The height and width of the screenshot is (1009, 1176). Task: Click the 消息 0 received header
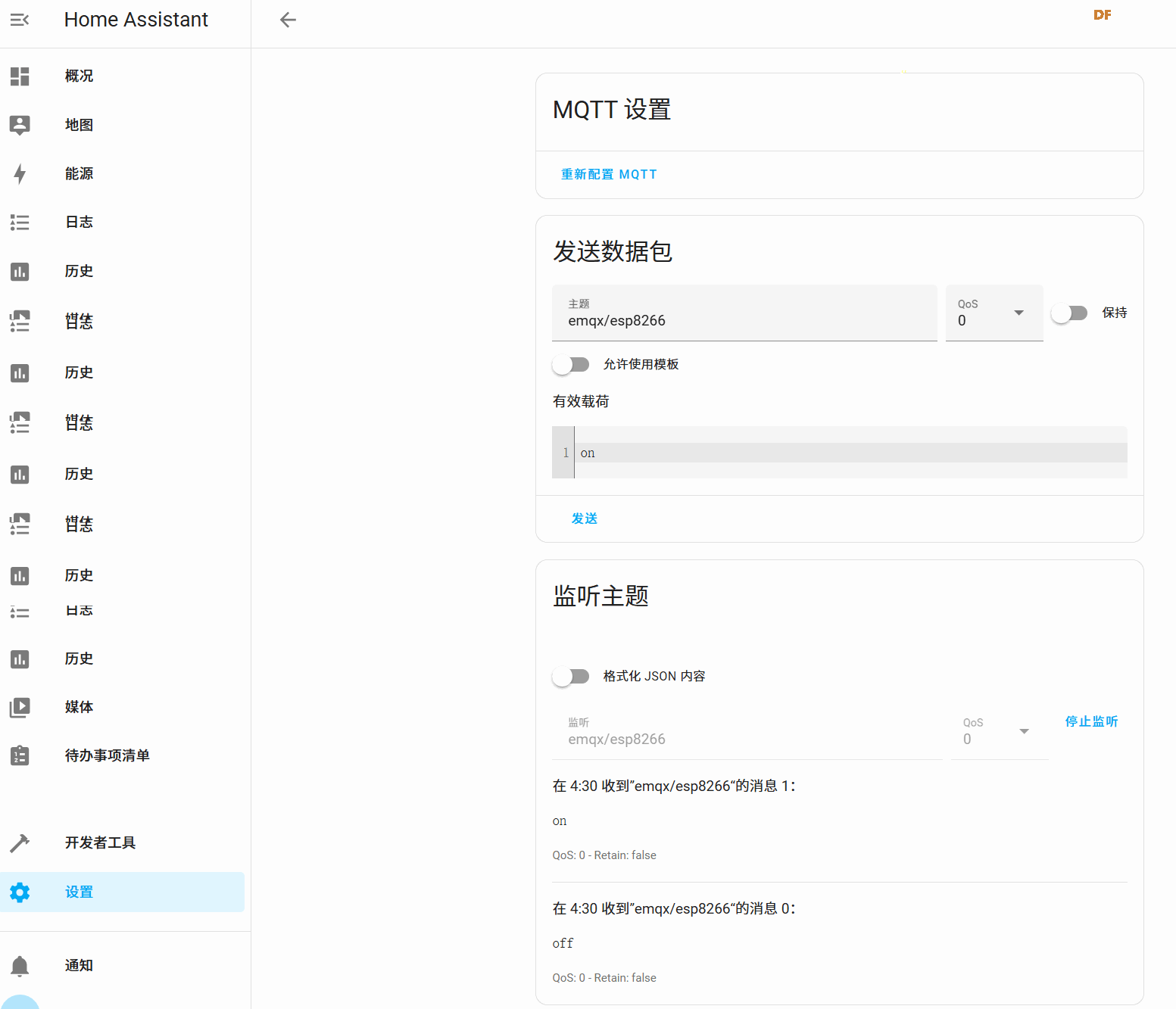(x=674, y=908)
